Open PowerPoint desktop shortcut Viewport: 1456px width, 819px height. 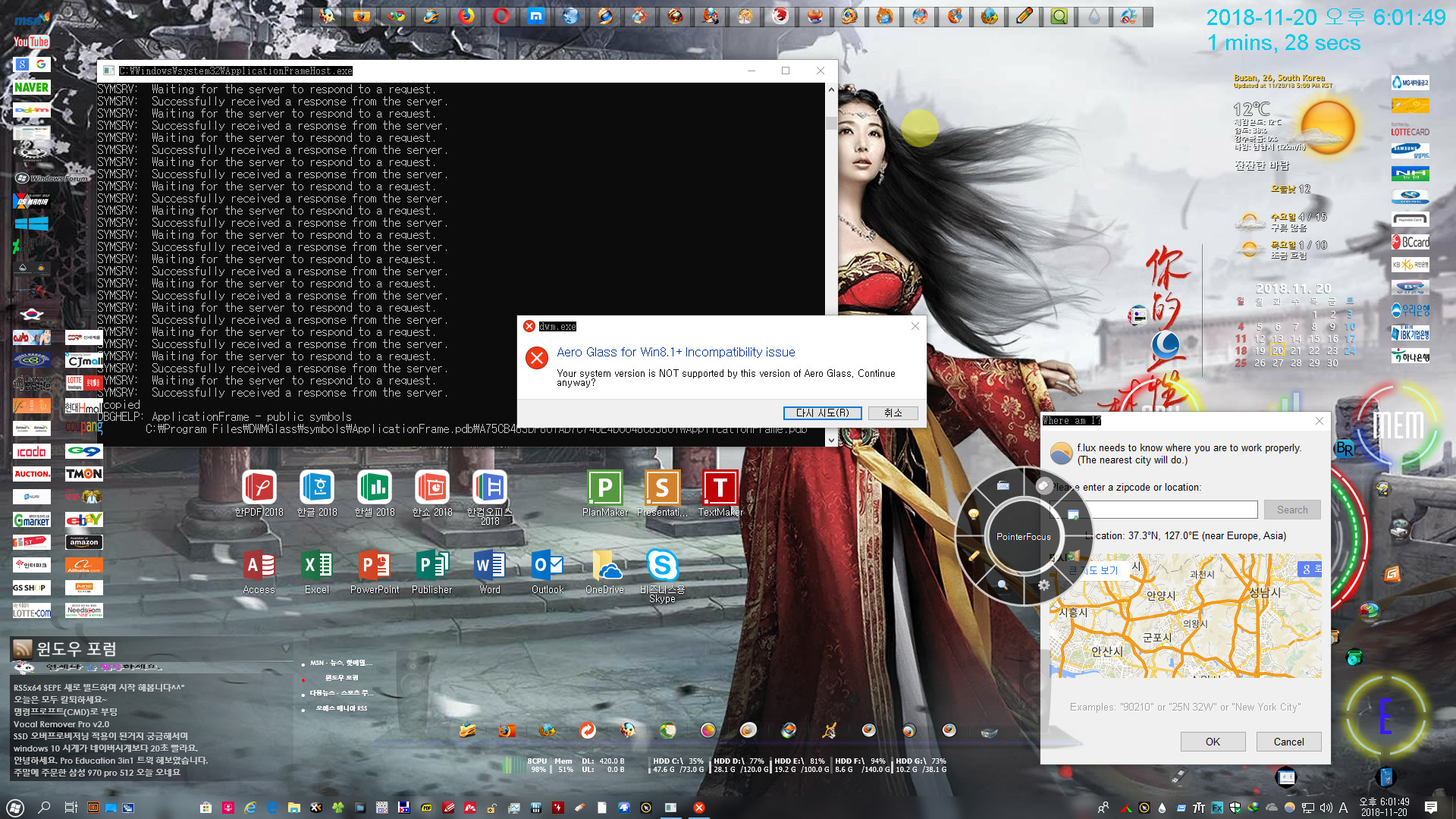click(375, 573)
